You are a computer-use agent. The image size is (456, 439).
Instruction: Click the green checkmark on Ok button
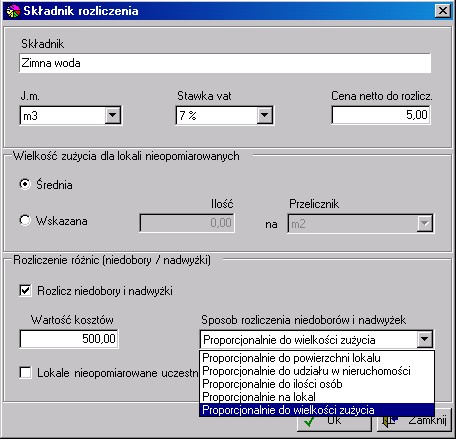pyautogui.click(x=309, y=422)
